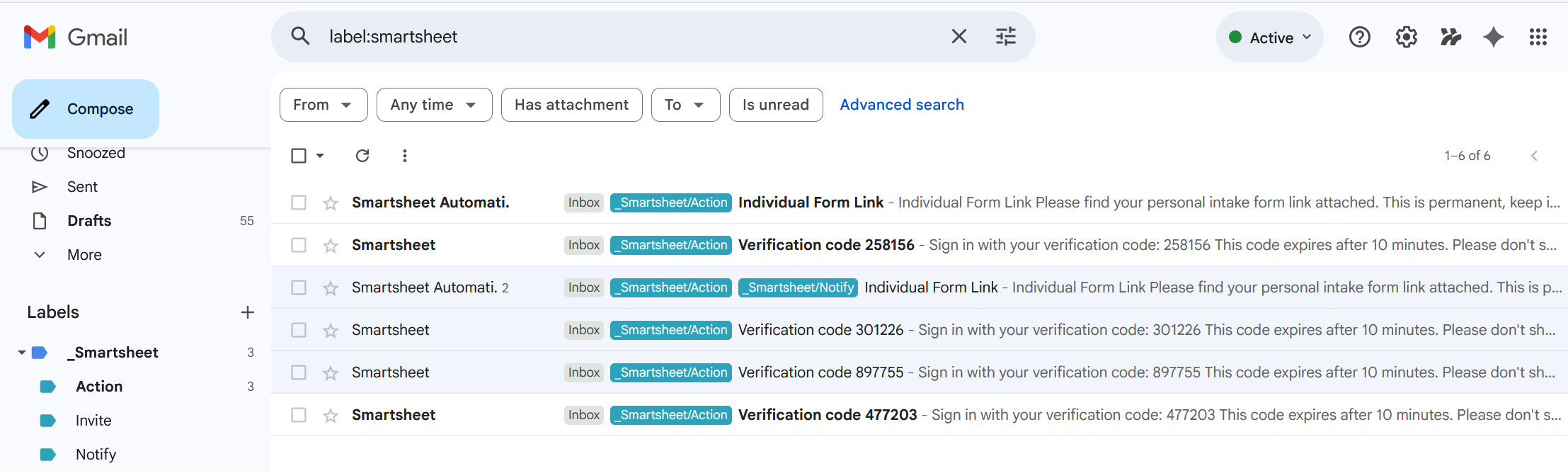Create new label with plus icon

(247, 312)
